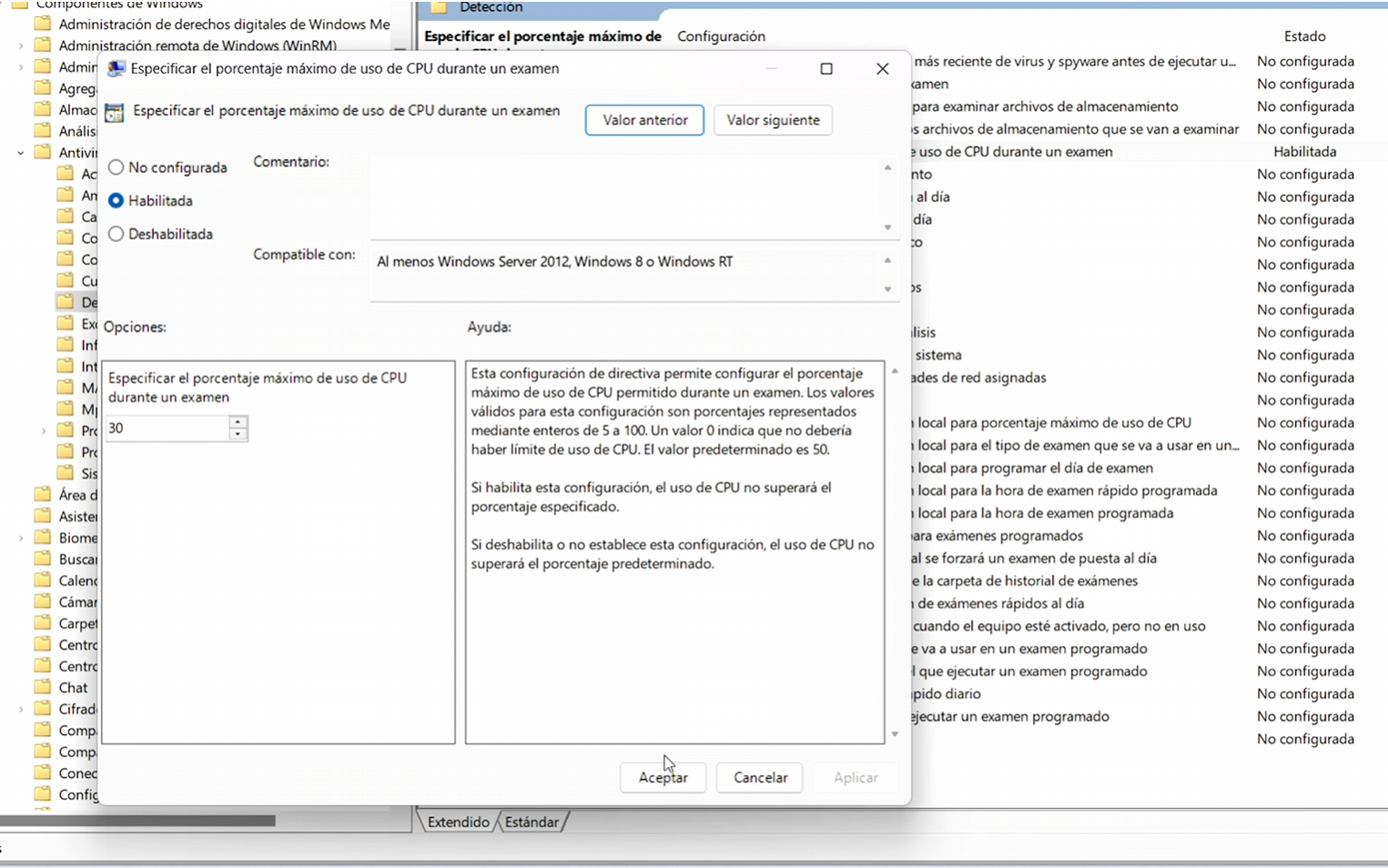Increase the CPU percentage with the up arrow

pyautogui.click(x=238, y=422)
